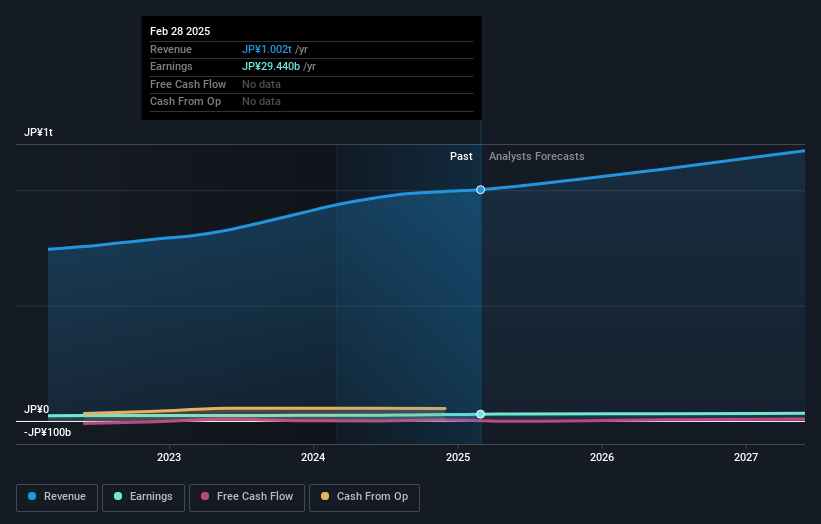Click the Earnings row label in tooltip
Screen dimensions: 821x524
171,66
